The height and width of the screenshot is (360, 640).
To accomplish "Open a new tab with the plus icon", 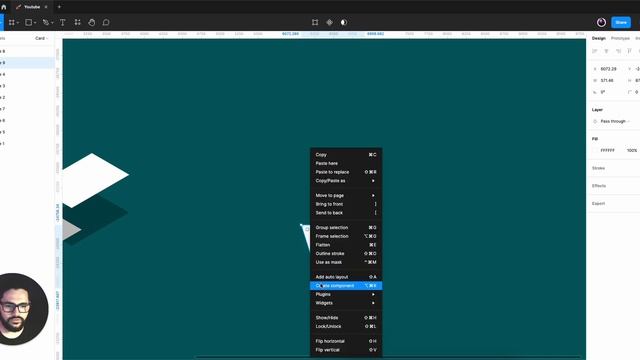I will 59,7.
